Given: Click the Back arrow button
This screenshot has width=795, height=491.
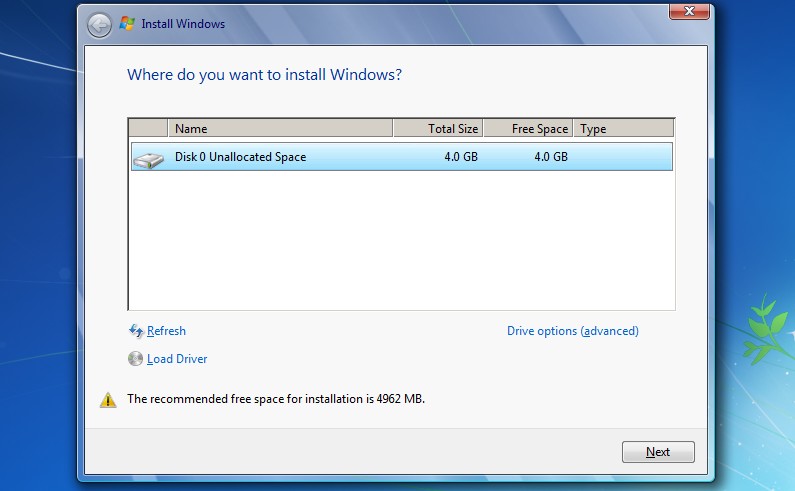Looking at the screenshot, I should pos(99,25).
